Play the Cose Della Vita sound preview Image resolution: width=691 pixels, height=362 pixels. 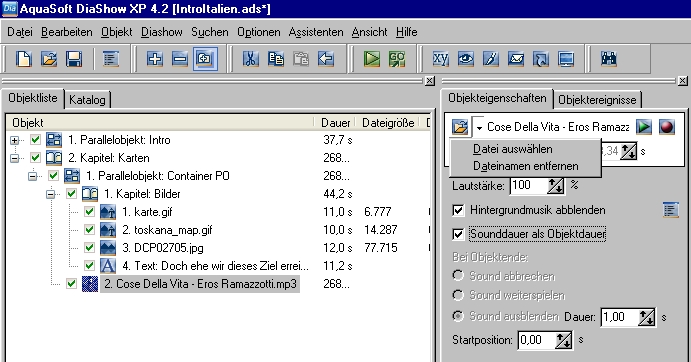644,127
